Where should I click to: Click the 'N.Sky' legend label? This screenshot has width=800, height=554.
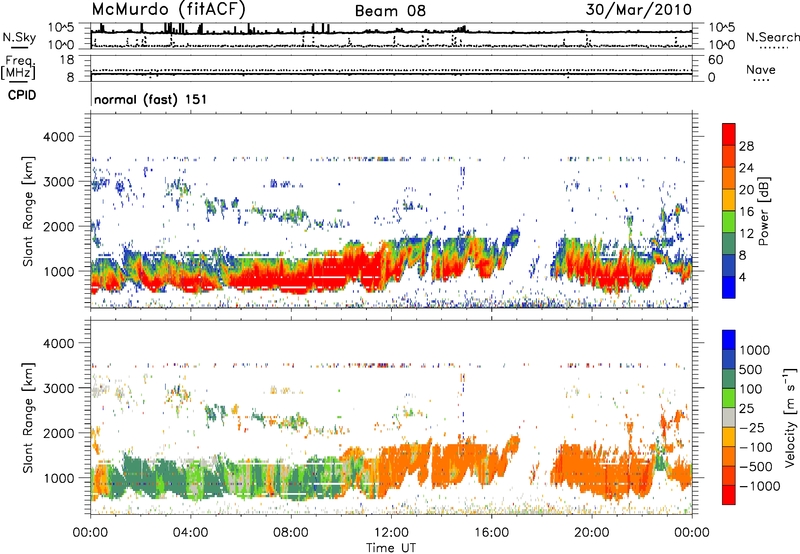pos(19,37)
